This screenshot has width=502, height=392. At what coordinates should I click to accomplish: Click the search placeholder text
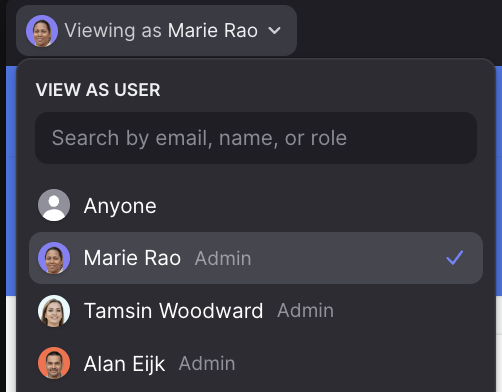(199, 138)
